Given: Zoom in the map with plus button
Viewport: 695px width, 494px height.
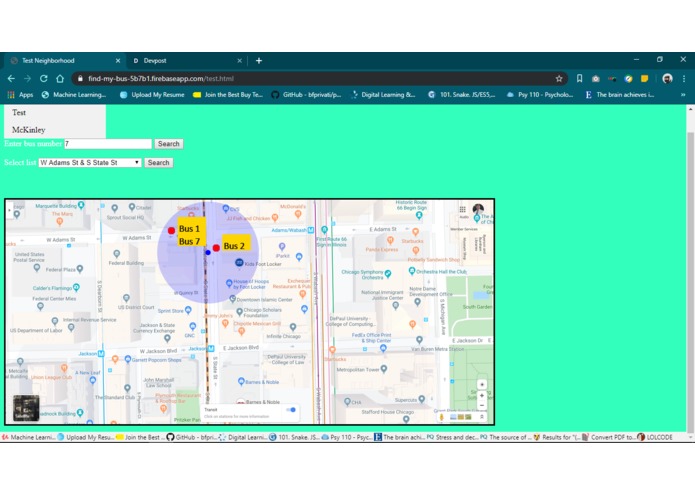Looking at the screenshot, I should [x=482, y=395].
